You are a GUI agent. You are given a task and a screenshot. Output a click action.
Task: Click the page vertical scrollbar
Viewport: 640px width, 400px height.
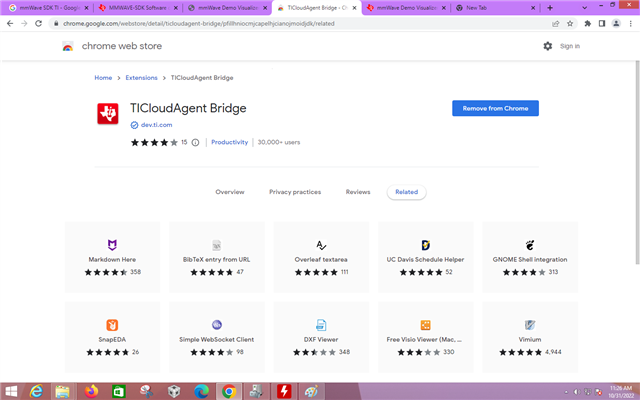(x=637, y=163)
